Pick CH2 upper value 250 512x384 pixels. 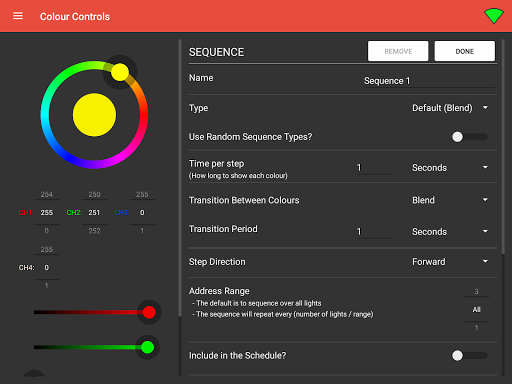[x=94, y=194]
